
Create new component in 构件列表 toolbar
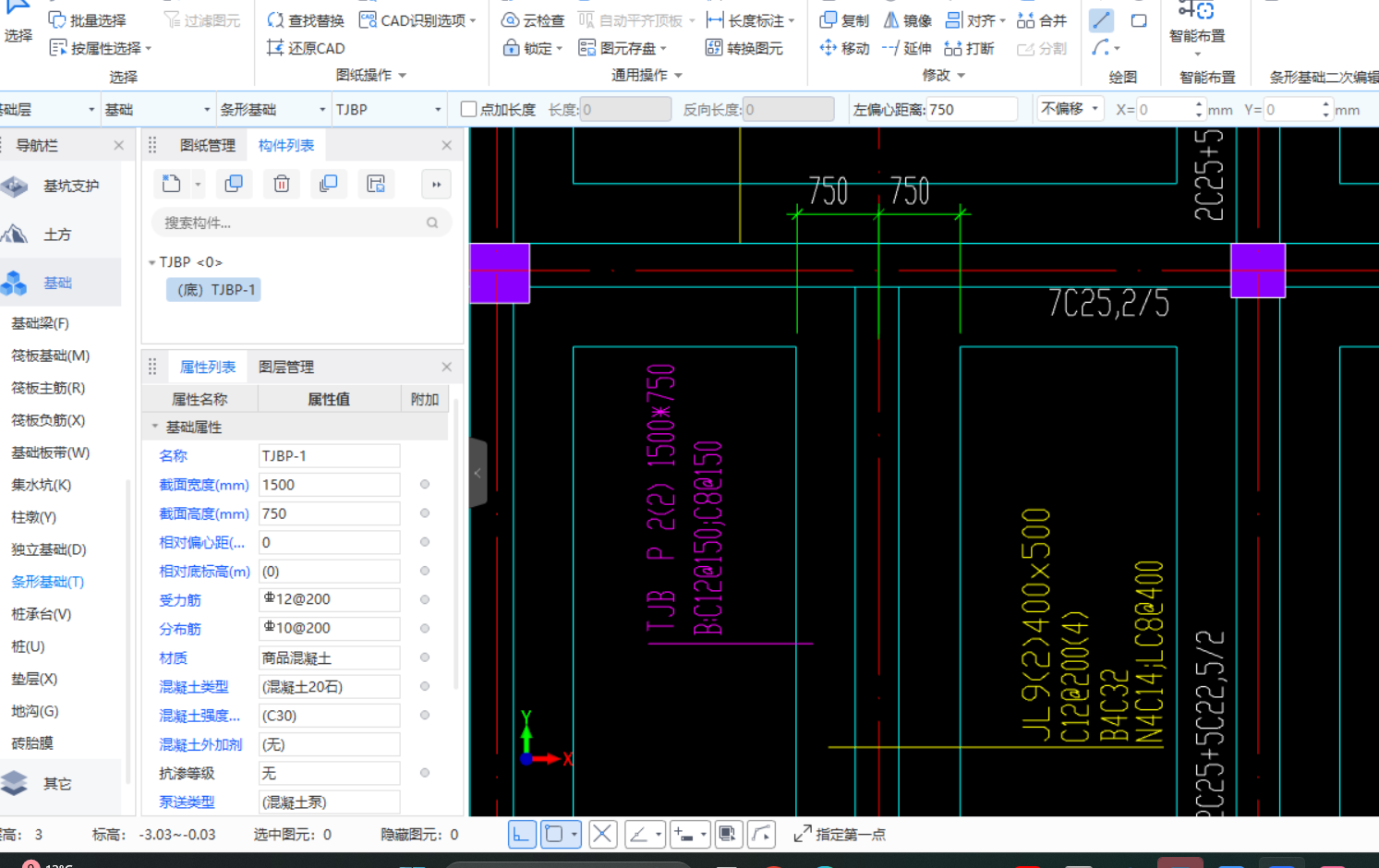(172, 184)
